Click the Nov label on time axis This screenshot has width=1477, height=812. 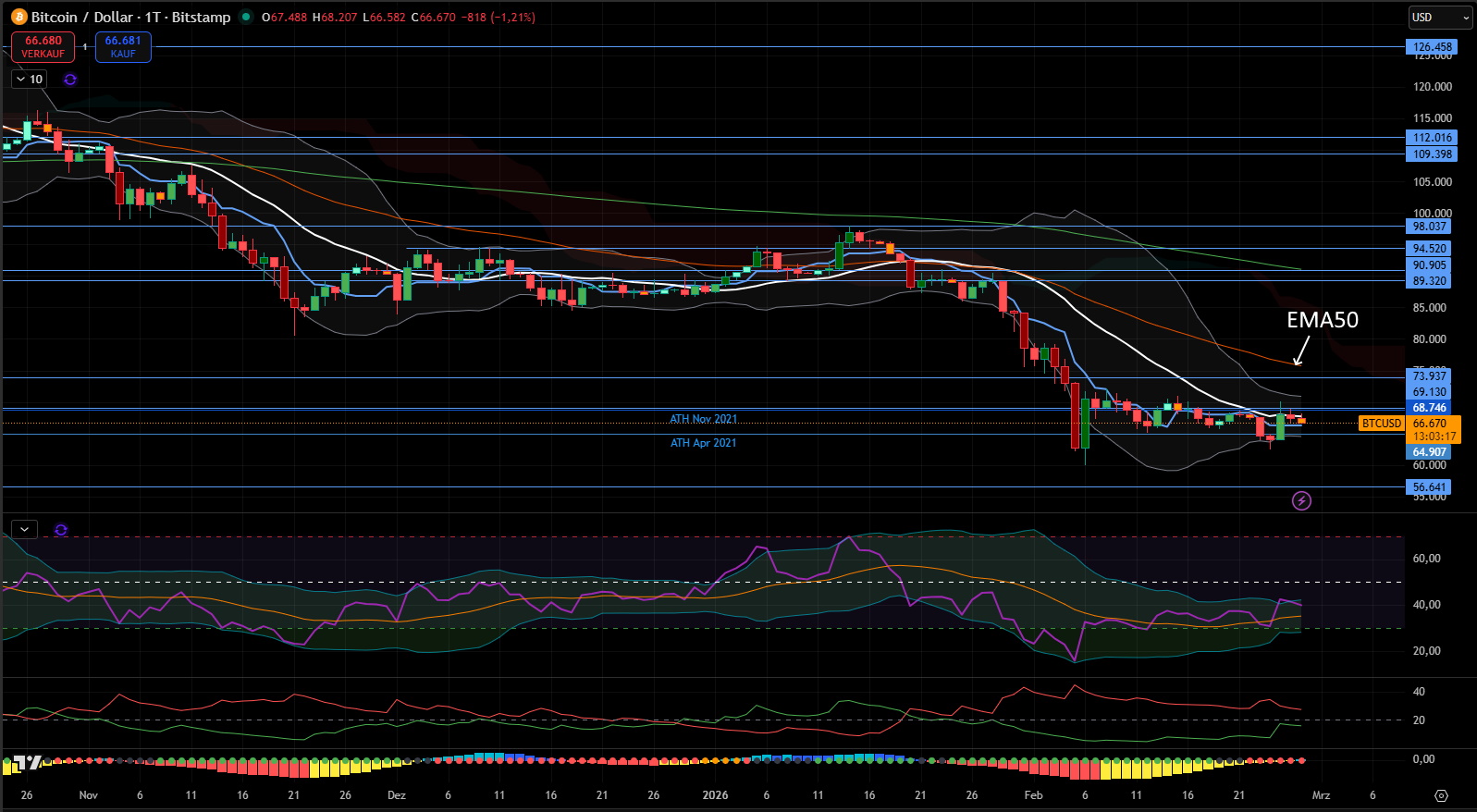pos(89,795)
